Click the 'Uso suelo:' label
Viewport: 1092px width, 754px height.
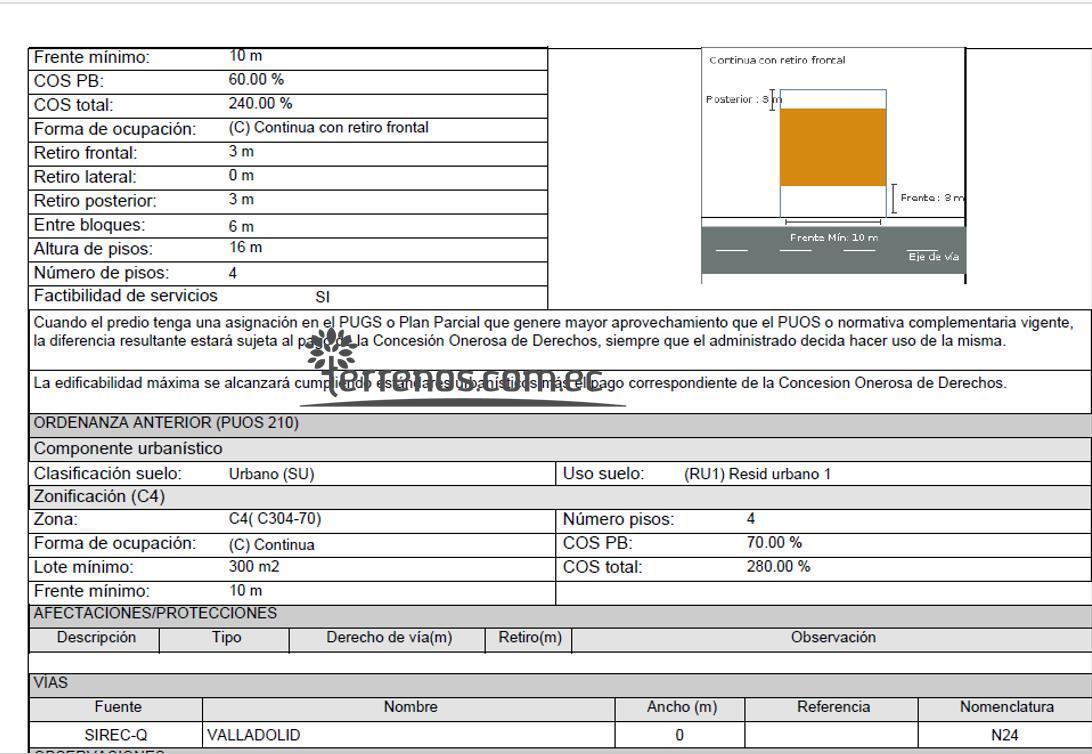pyautogui.click(x=603, y=474)
